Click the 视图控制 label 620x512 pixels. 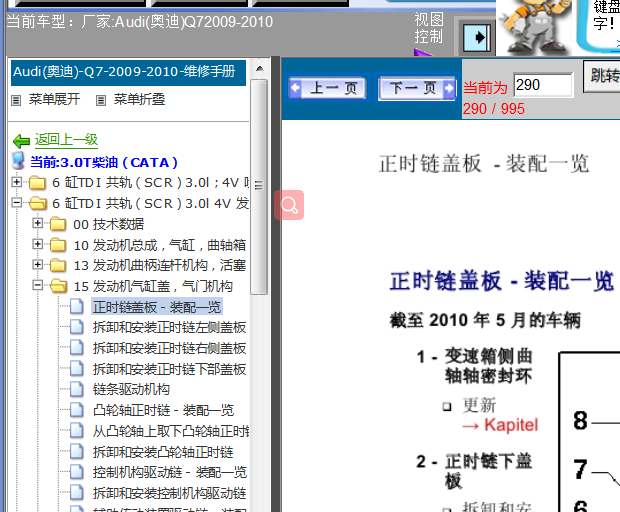click(x=429, y=28)
